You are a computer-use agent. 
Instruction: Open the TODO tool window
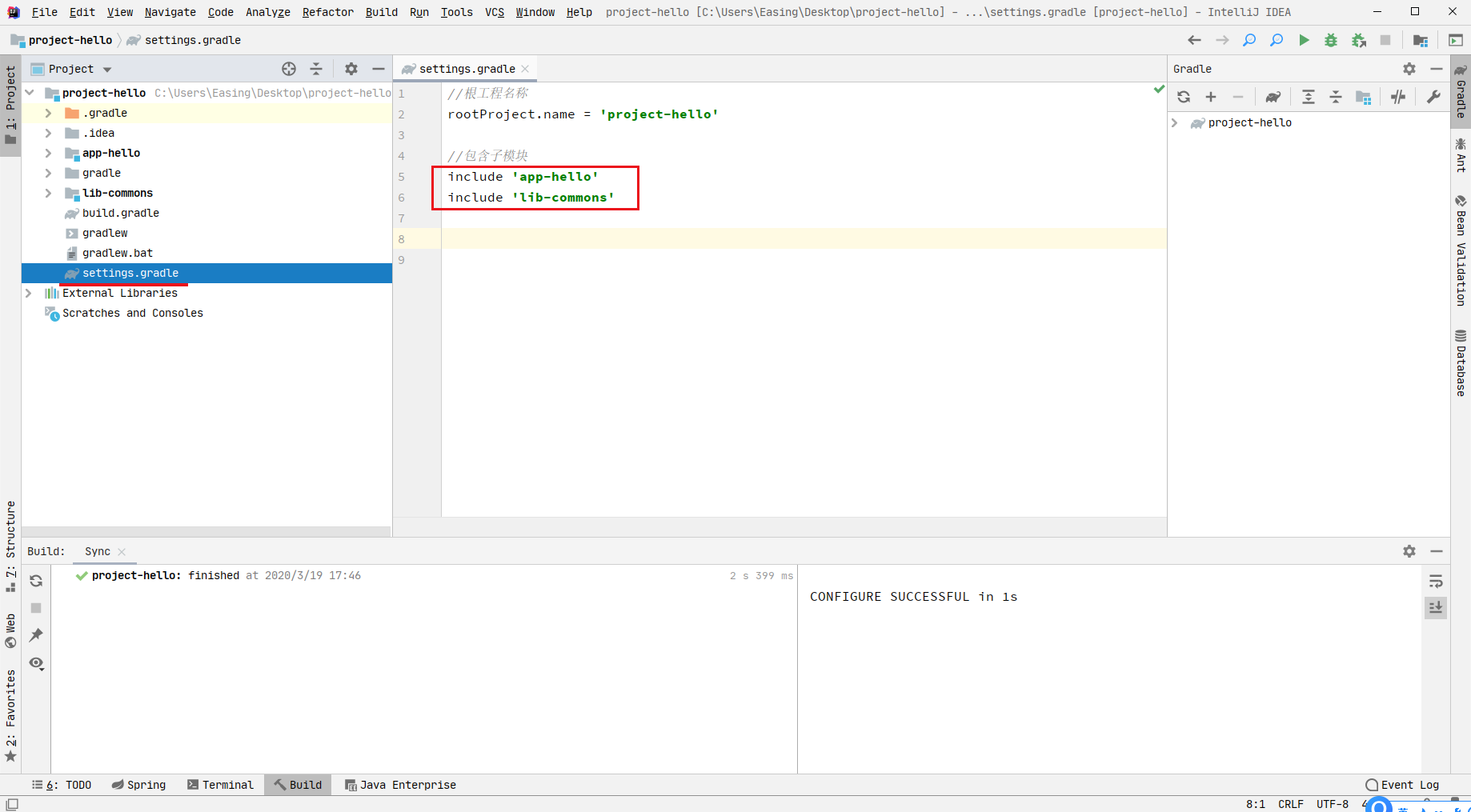coord(62,785)
